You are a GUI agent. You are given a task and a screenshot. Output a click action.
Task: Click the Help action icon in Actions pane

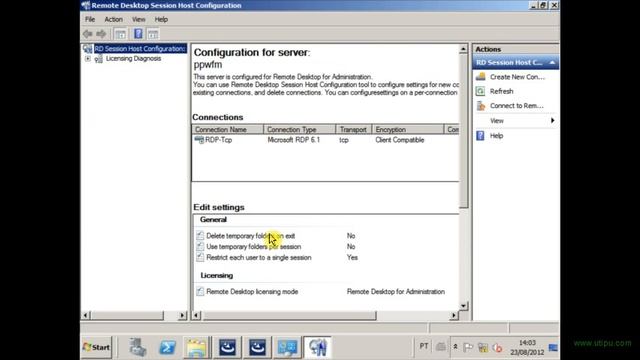point(480,136)
